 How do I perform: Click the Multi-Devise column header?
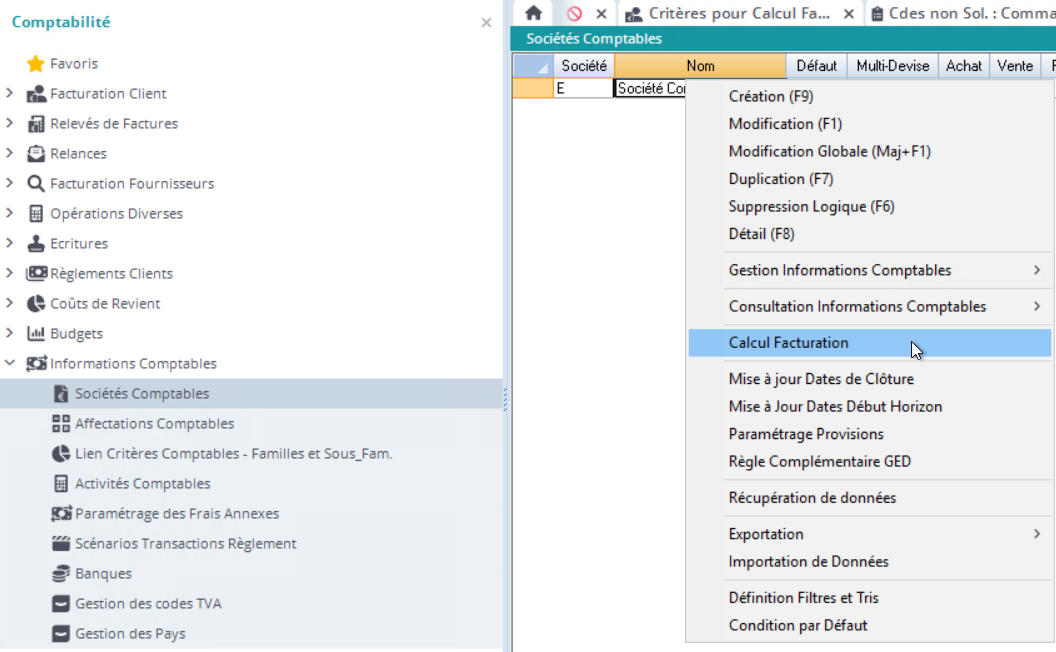click(x=892, y=66)
